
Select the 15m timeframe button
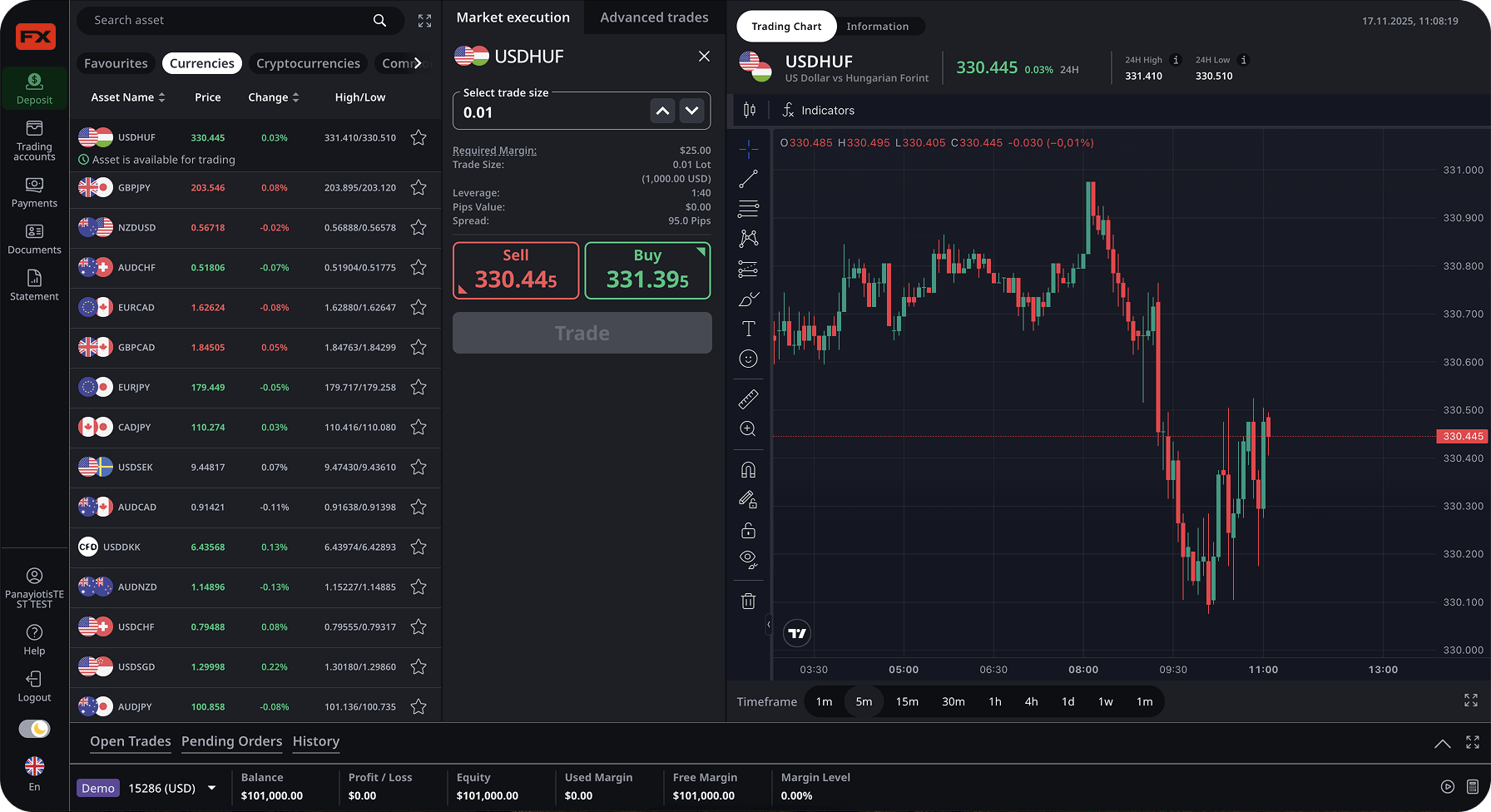click(907, 701)
